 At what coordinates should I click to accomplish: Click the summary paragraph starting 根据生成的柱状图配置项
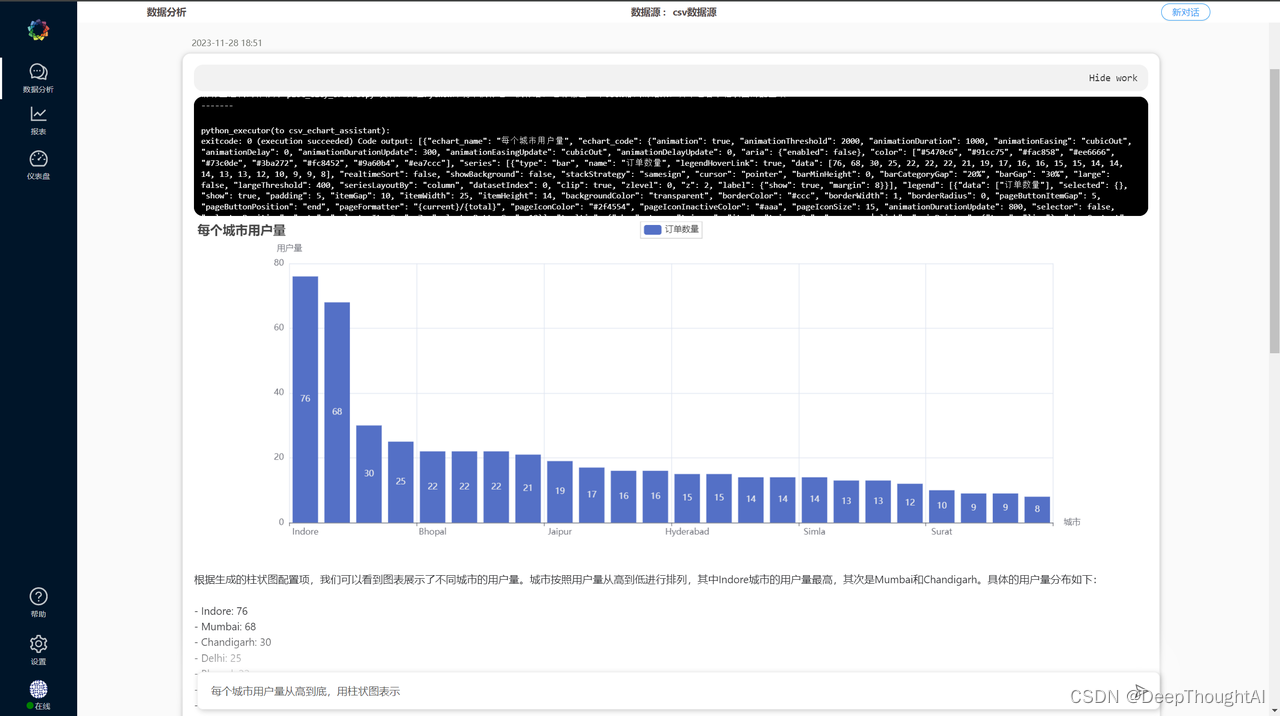click(x=645, y=580)
